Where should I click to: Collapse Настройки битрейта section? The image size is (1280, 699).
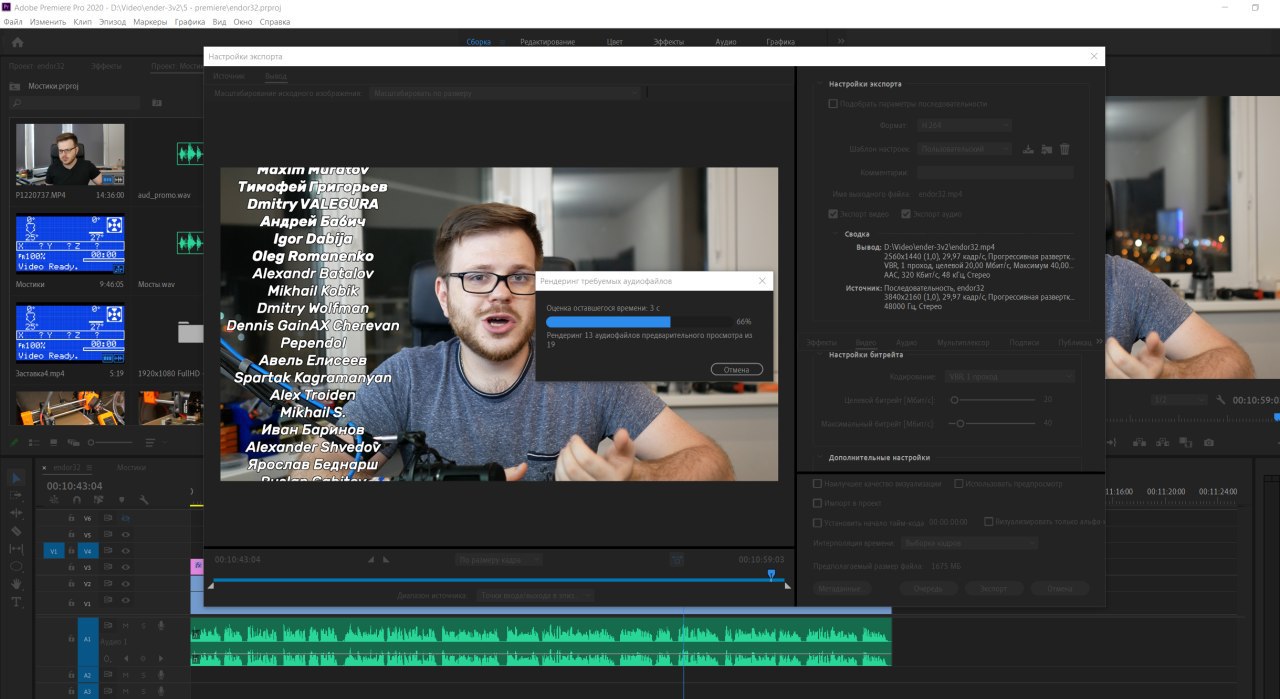[818, 355]
